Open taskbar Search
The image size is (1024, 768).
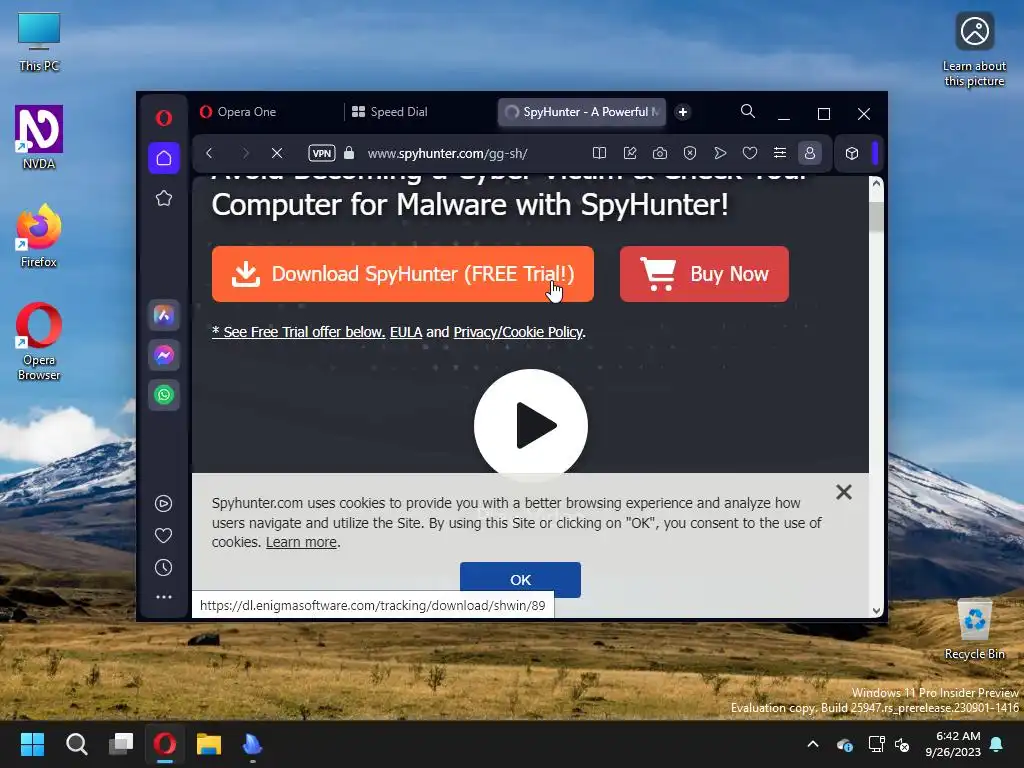click(x=76, y=744)
